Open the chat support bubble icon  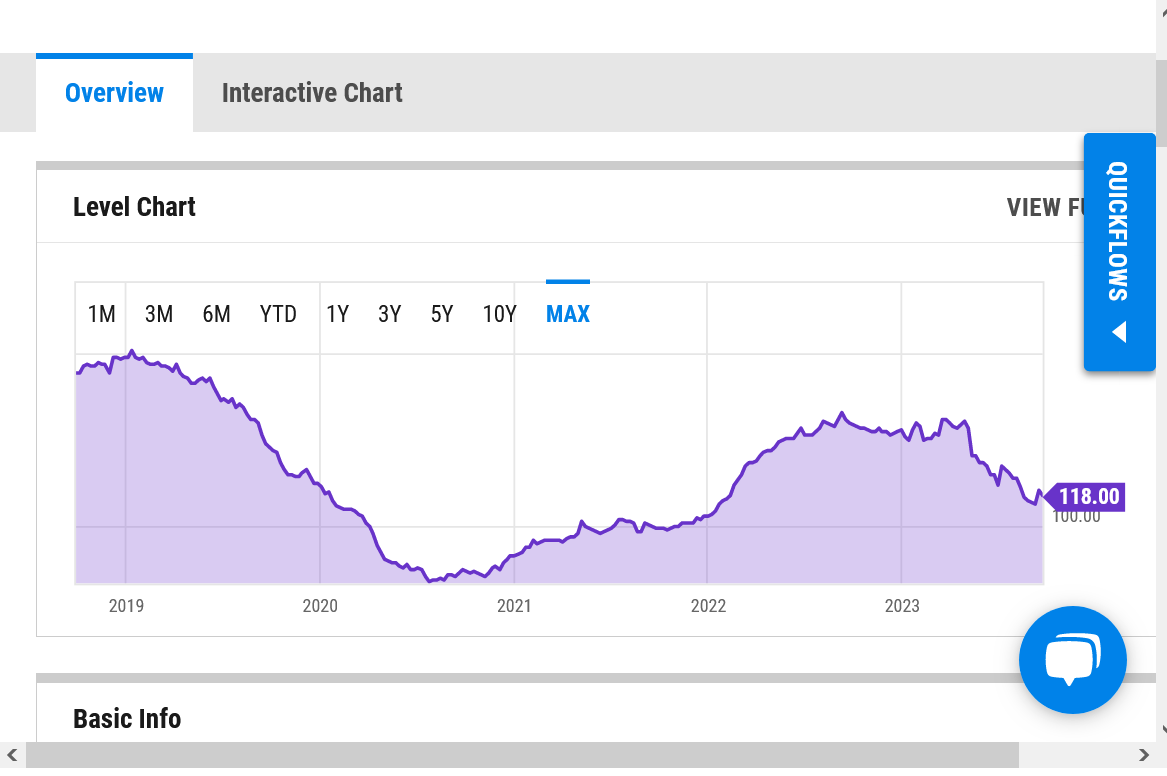[1072, 660]
